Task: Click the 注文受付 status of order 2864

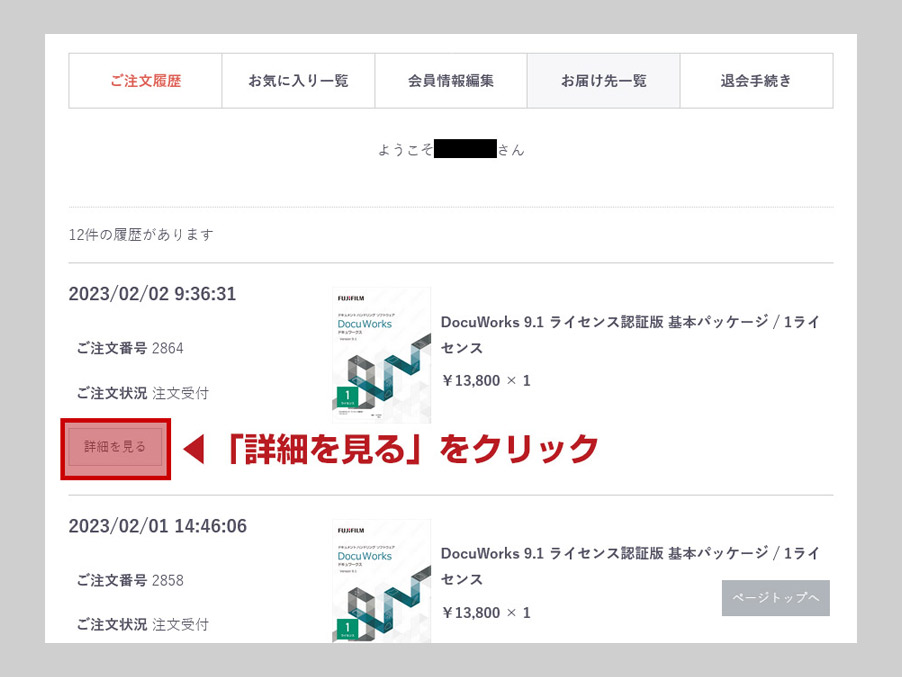Action: [x=180, y=393]
